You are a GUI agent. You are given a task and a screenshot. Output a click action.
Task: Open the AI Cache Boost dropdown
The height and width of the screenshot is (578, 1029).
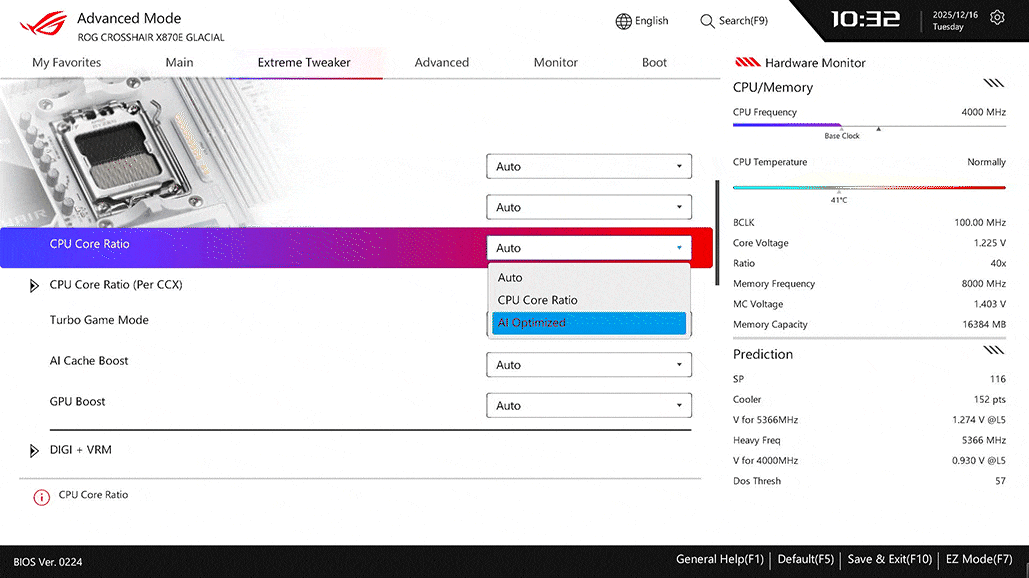[589, 365]
